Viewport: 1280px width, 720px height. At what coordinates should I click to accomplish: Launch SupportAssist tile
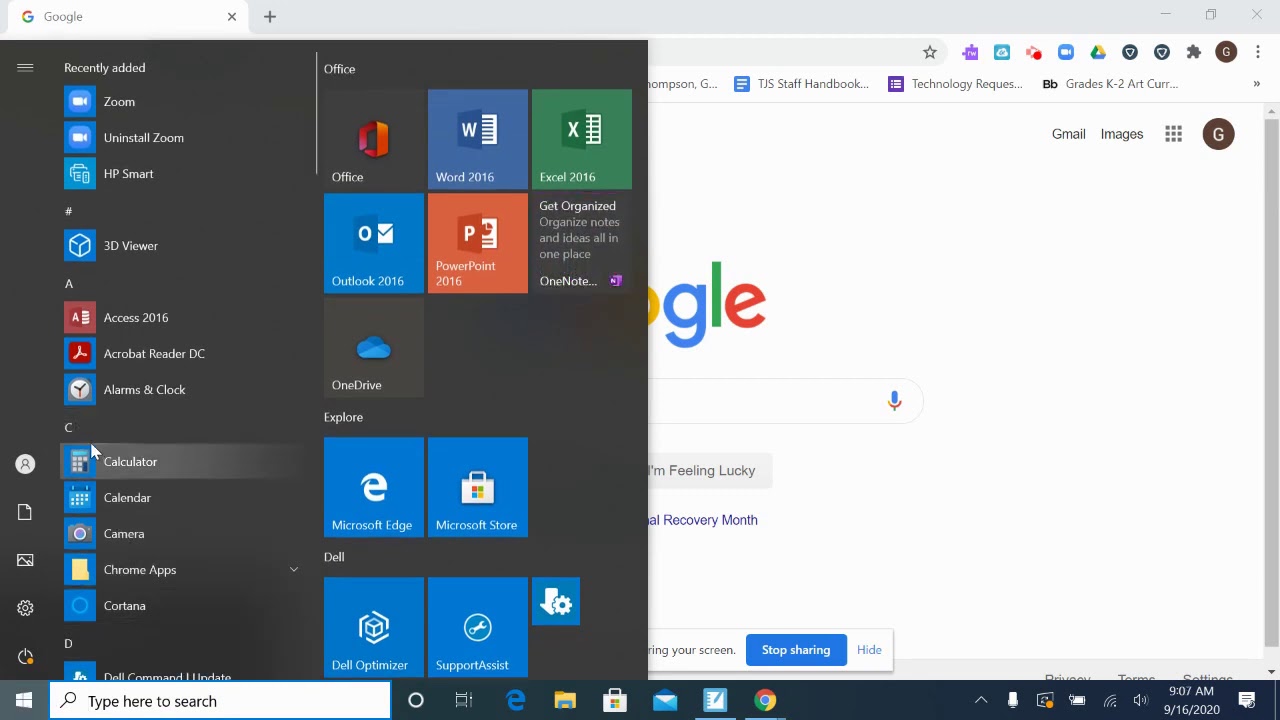478,627
